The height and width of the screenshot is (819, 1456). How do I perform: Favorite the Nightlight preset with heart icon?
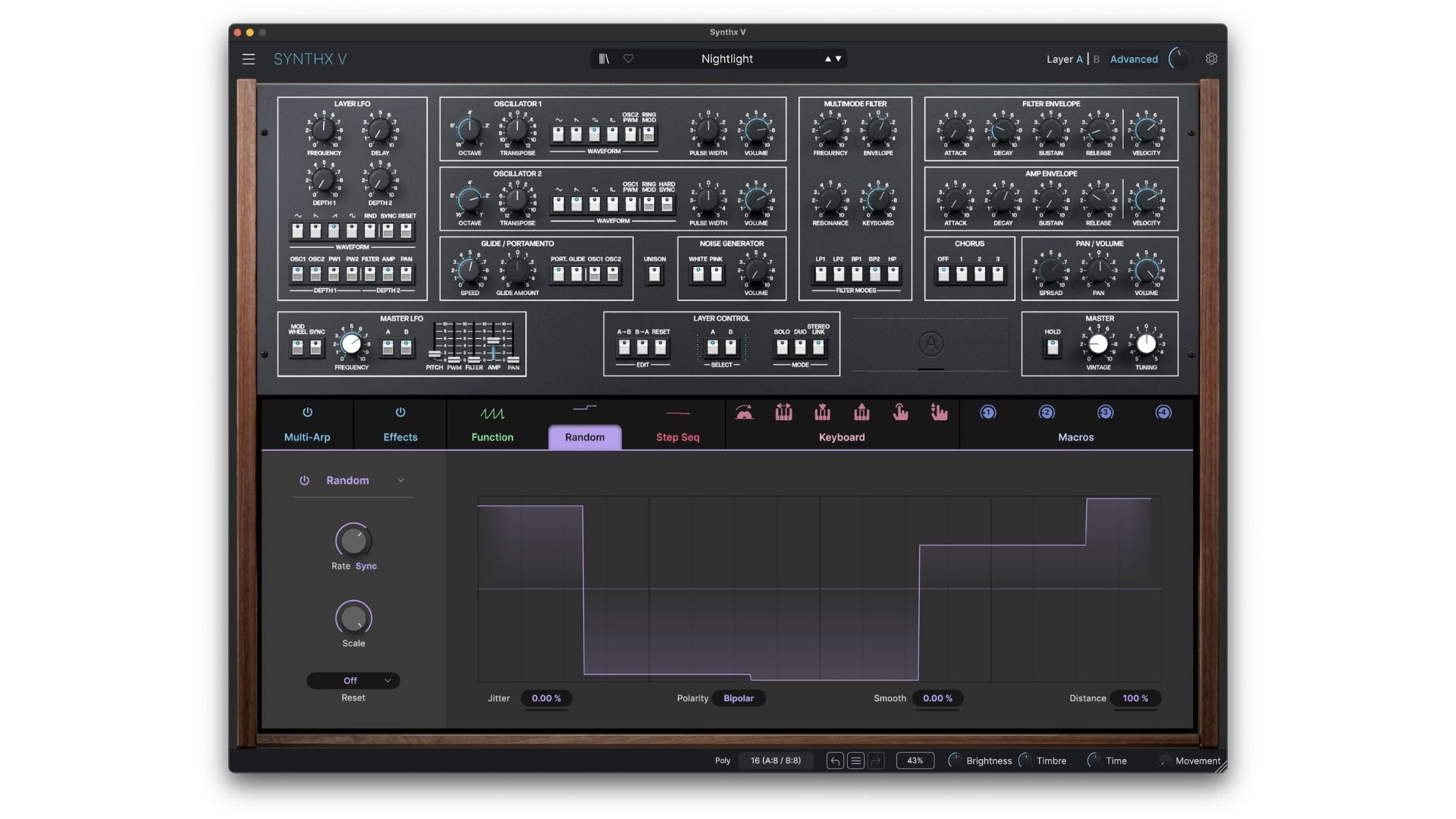(x=629, y=58)
